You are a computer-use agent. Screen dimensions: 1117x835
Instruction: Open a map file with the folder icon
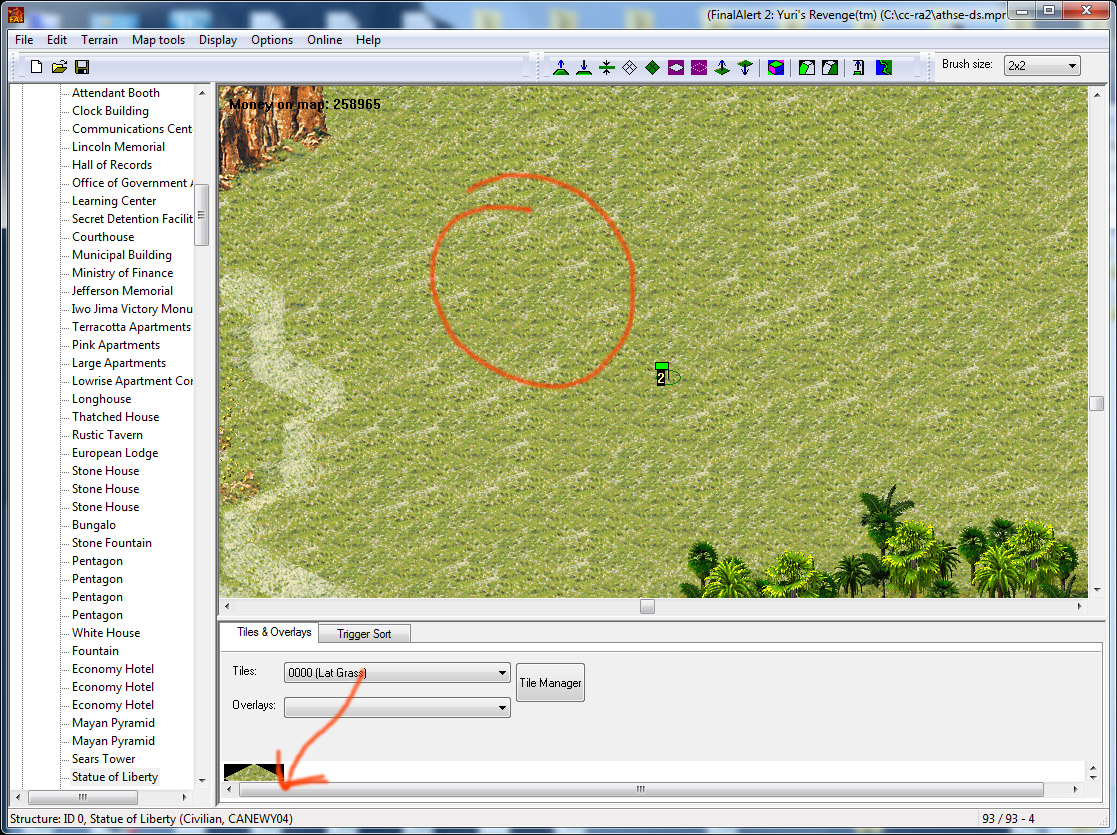pyautogui.click(x=59, y=67)
